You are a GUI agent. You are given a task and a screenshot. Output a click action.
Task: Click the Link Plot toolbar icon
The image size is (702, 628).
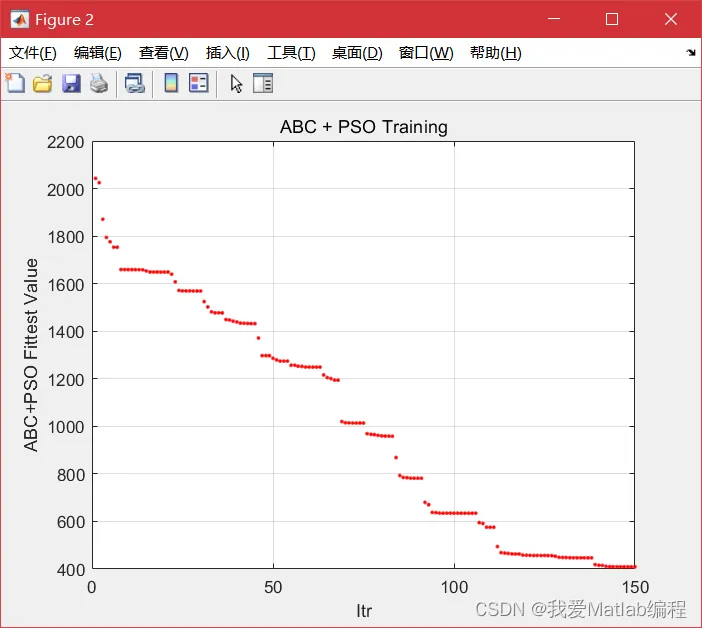135,84
